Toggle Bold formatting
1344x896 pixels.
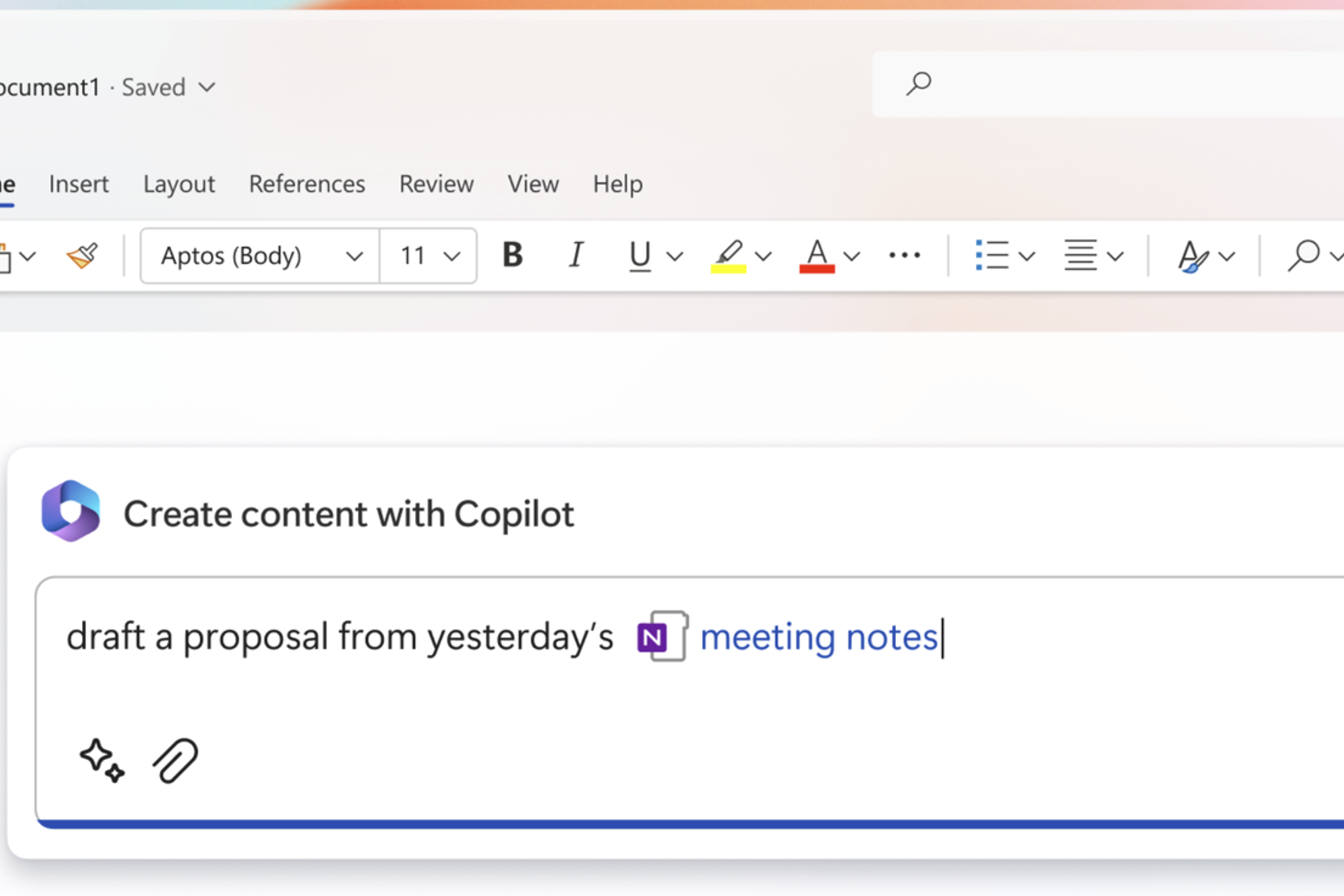512,255
